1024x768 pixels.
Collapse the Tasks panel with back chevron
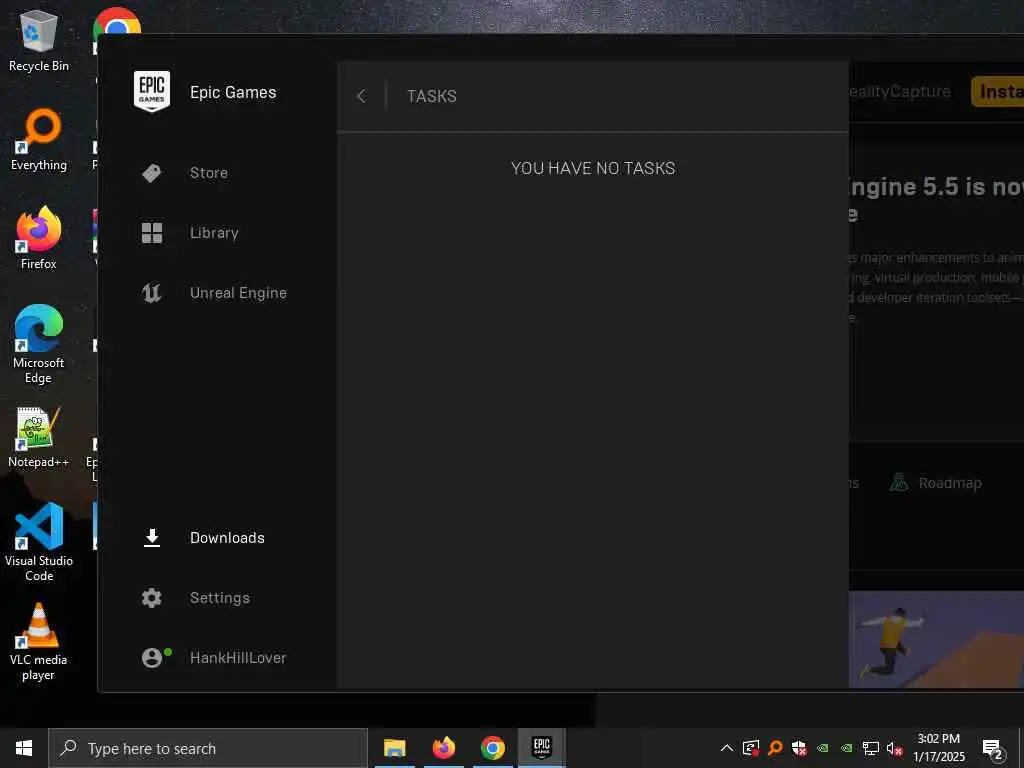pyautogui.click(x=362, y=96)
